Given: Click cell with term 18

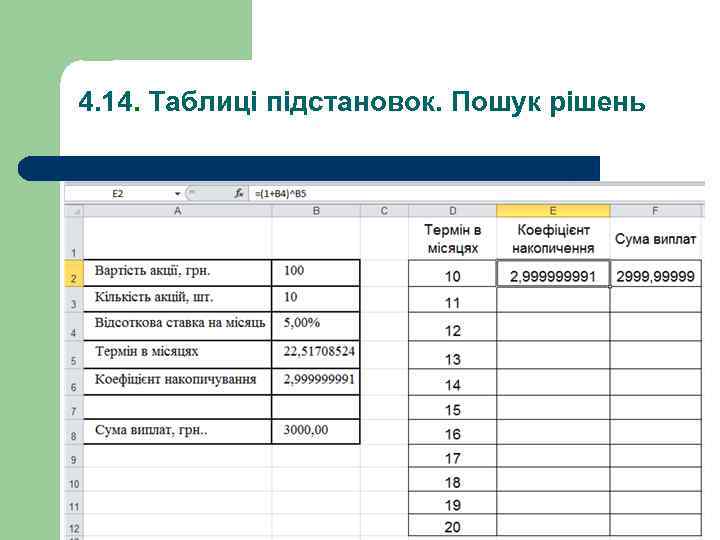Looking at the screenshot, I should coord(452,480).
